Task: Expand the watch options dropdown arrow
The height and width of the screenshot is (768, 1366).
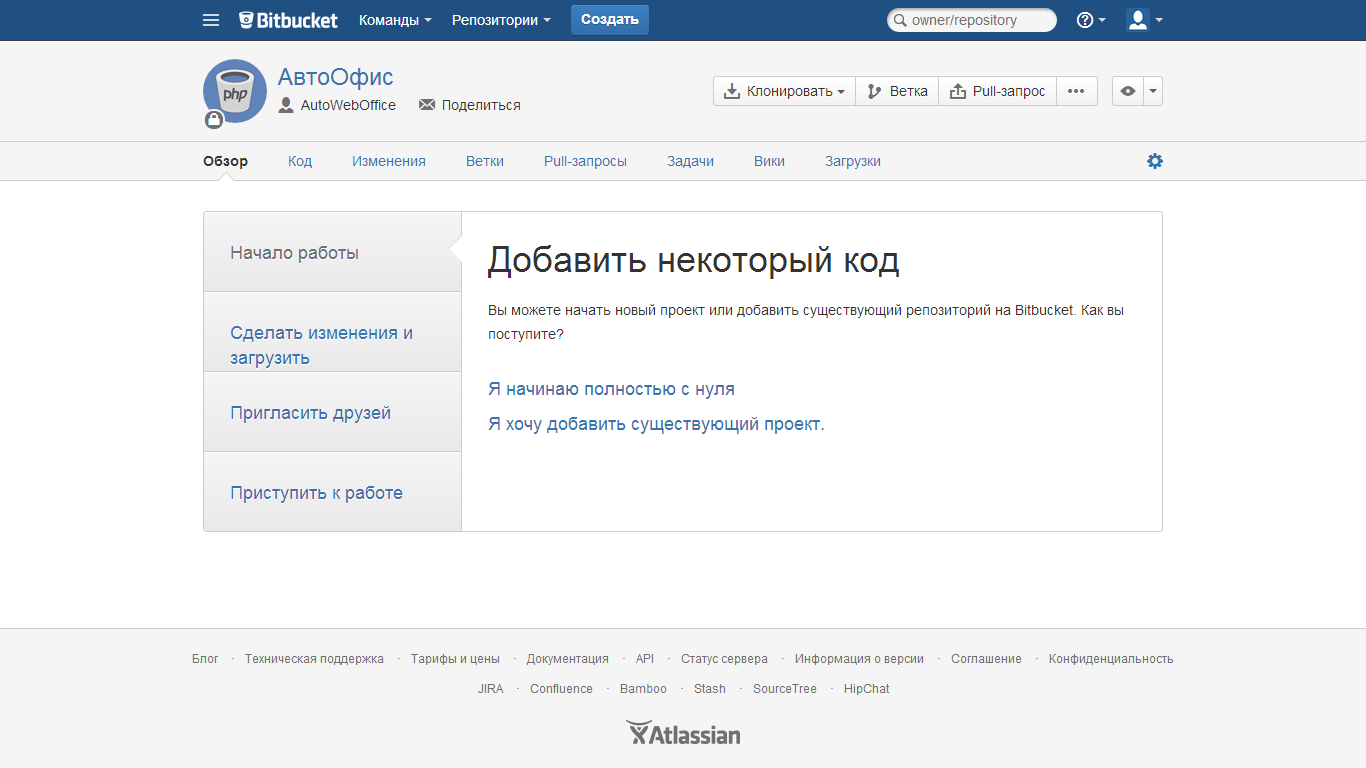Action: pos(1153,91)
